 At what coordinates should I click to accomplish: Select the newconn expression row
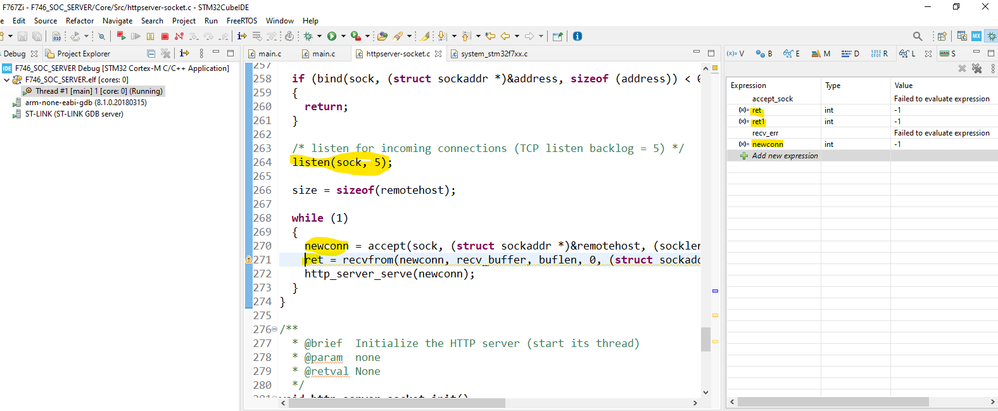[x=862, y=144]
